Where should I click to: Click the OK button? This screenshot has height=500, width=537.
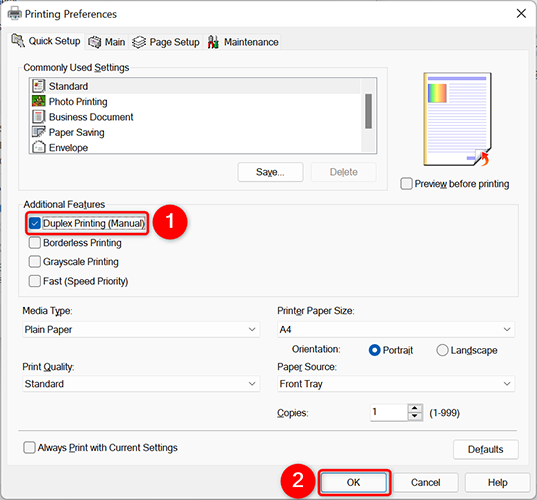tap(354, 482)
